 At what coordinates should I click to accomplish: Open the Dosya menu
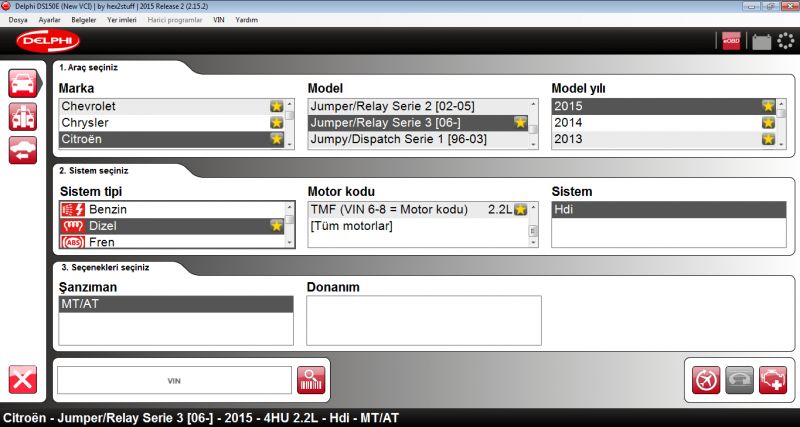point(18,20)
